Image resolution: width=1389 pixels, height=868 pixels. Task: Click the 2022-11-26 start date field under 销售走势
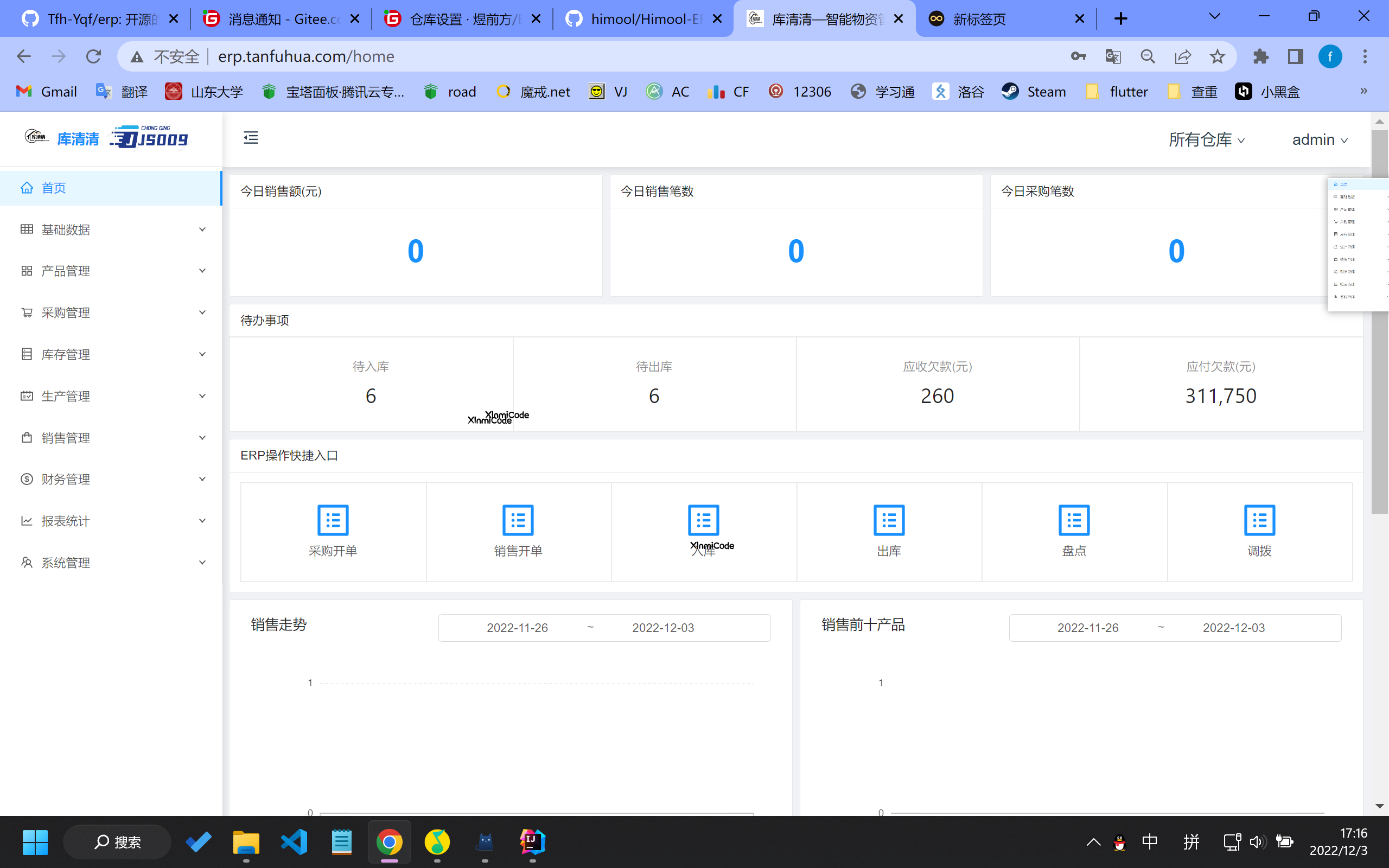(517, 628)
